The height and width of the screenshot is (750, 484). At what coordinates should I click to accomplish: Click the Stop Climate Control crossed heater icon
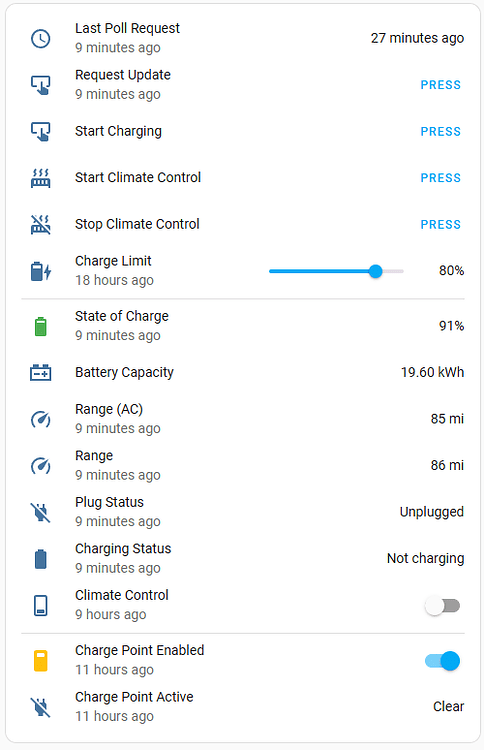(x=41, y=224)
